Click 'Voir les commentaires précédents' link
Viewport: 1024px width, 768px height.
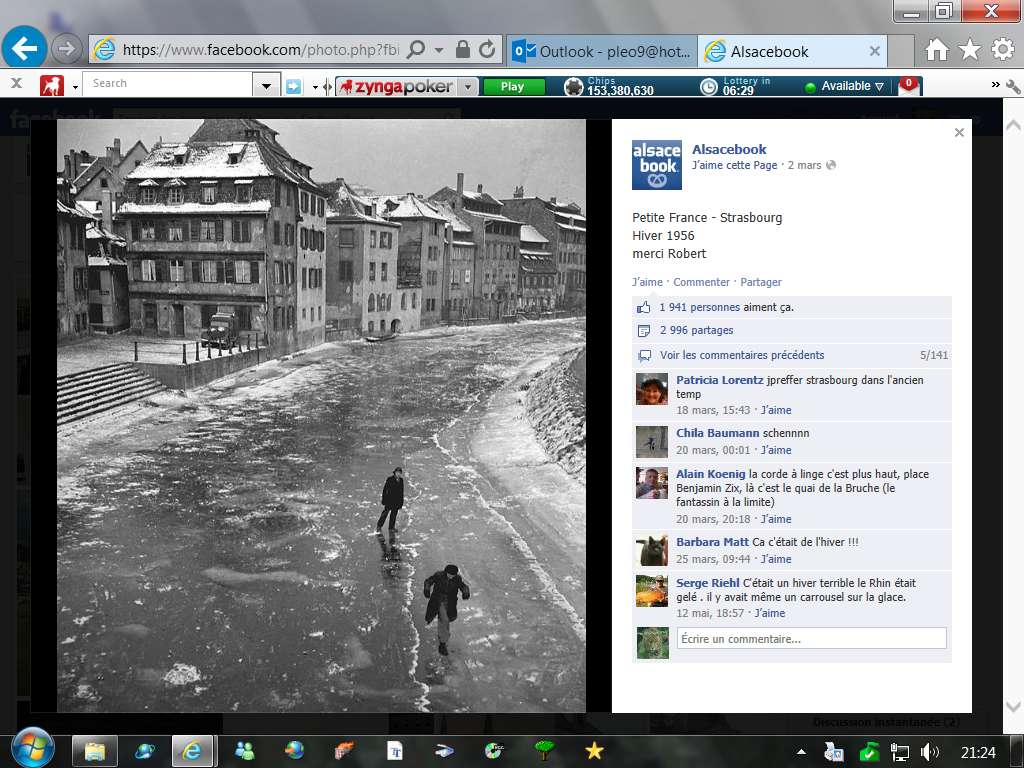coord(741,355)
